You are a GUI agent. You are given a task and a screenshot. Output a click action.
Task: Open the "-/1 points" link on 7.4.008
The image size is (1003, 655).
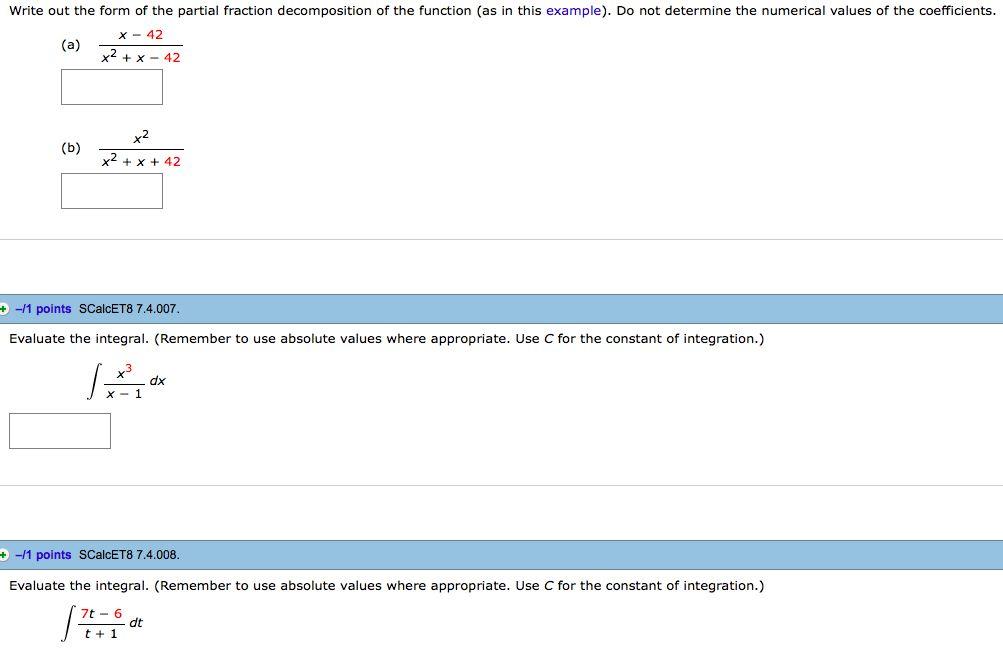pyautogui.click(x=44, y=554)
